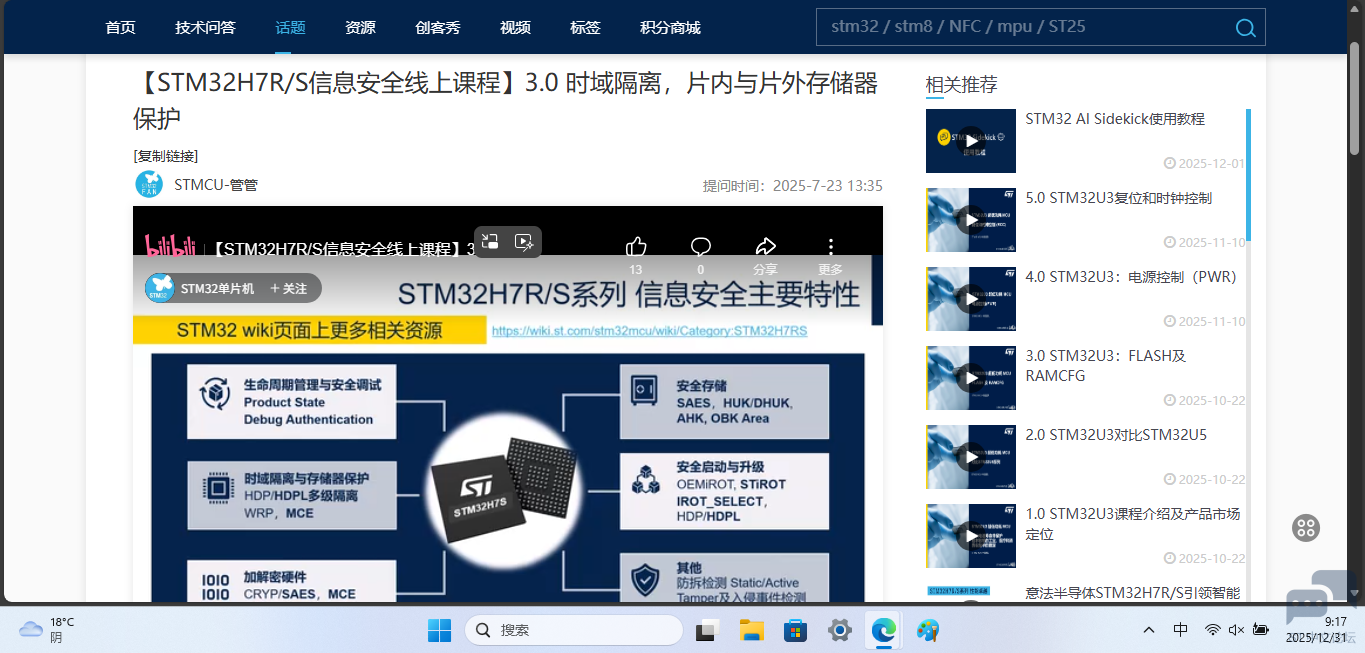Viewport: 1365px width, 653px height.
Task: Play 5.0 STM32U3 video thumbnail
Action: tap(970, 220)
